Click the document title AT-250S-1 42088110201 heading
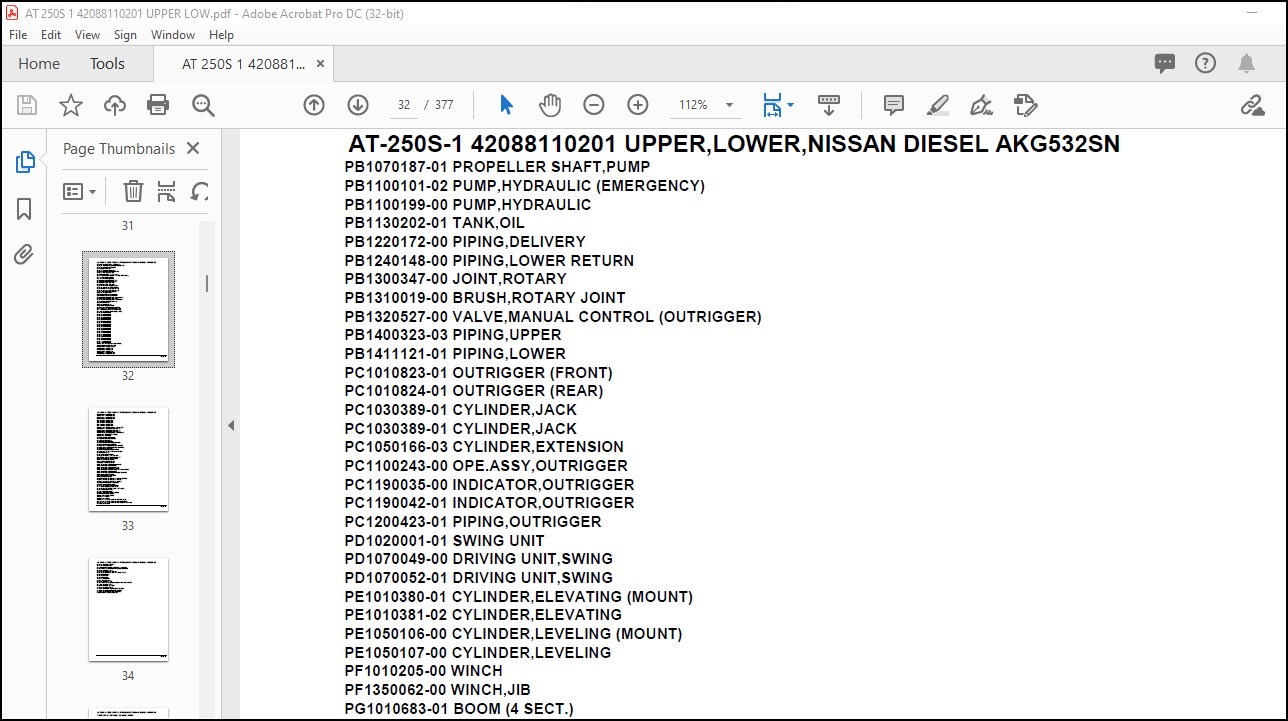Image resolution: width=1288 pixels, height=721 pixels. tap(734, 144)
